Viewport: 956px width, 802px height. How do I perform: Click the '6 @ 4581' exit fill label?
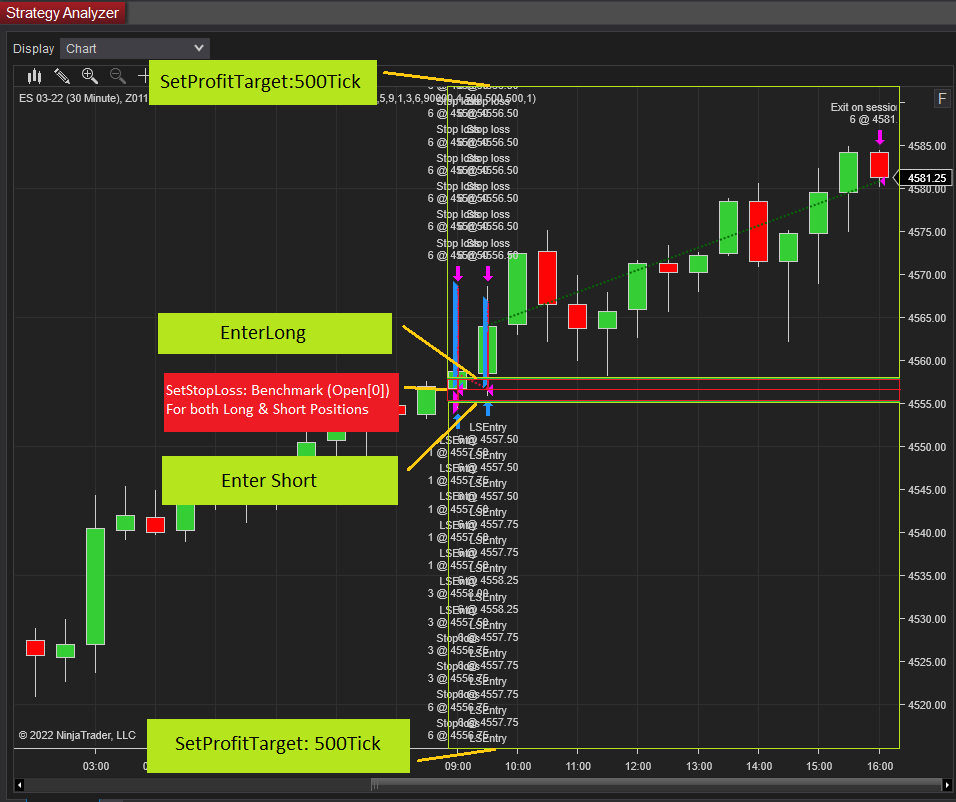pyautogui.click(x=872, y=120)
